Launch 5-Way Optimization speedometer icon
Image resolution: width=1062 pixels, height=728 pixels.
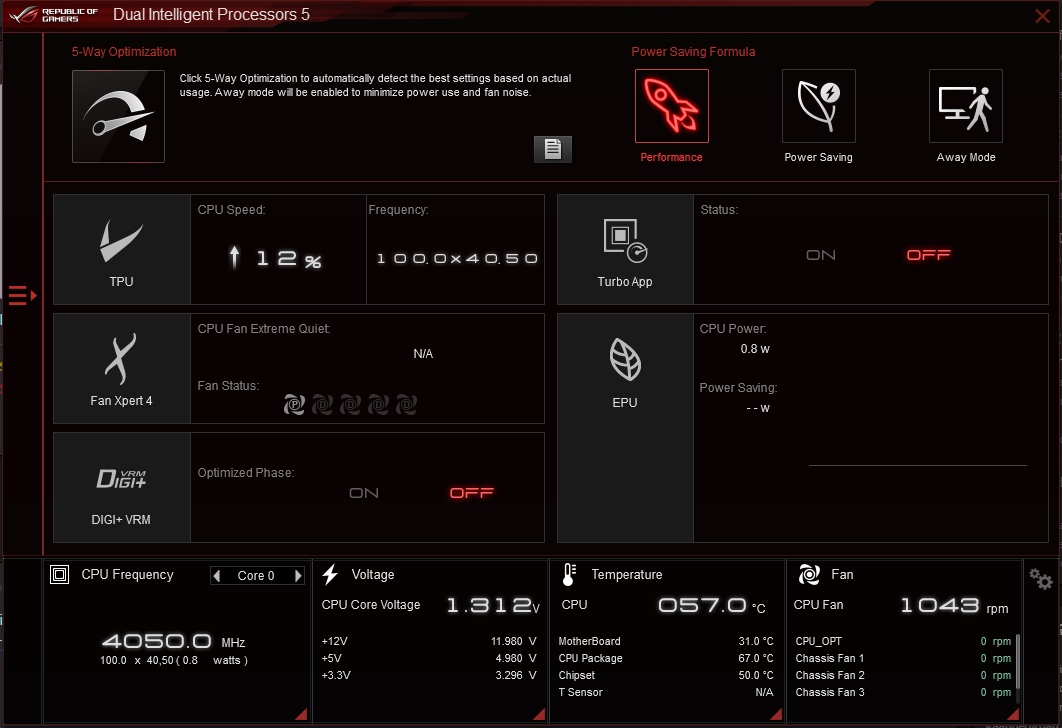[119, 116]
